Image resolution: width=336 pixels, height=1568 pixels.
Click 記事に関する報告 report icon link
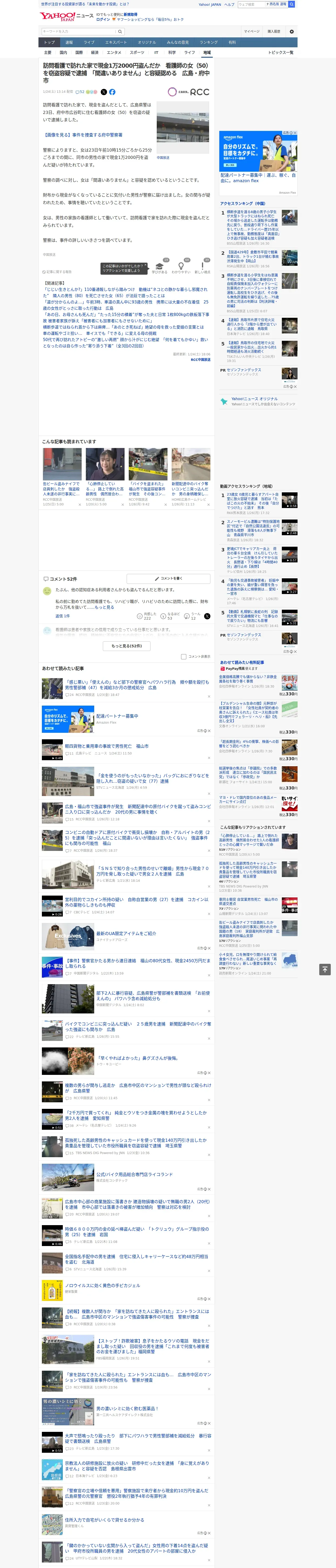pyautogui.click(x=57, y=272)
